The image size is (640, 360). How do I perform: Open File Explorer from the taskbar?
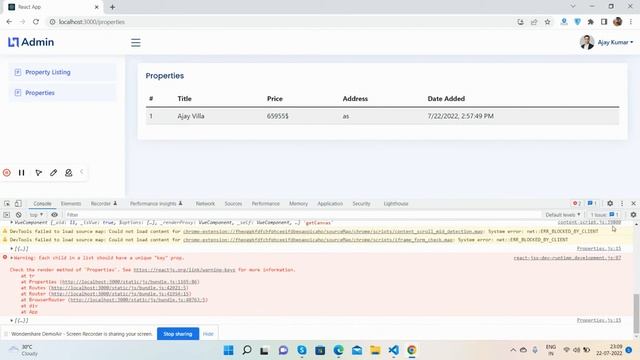pyautogui.click(x=375, y=350)
